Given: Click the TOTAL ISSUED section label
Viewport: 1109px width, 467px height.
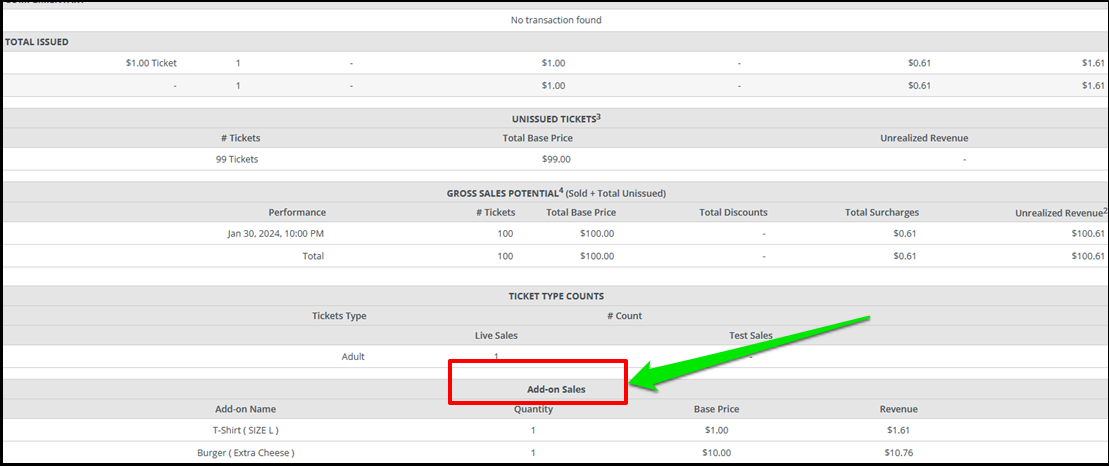Looking at the screenshot, I should pos(37,42).
